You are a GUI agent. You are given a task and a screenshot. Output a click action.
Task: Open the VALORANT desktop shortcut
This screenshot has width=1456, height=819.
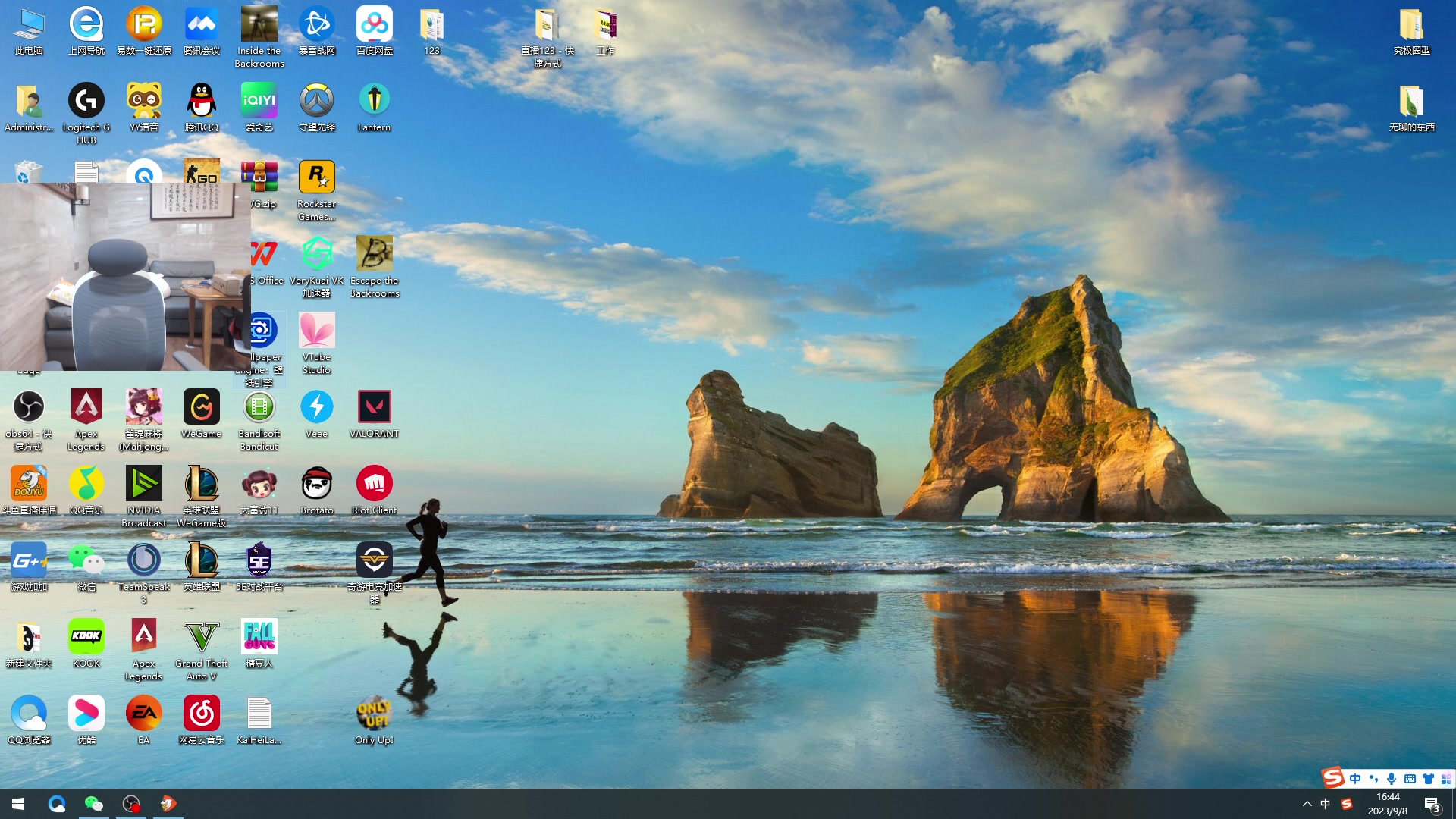click(x=374, y=407)
